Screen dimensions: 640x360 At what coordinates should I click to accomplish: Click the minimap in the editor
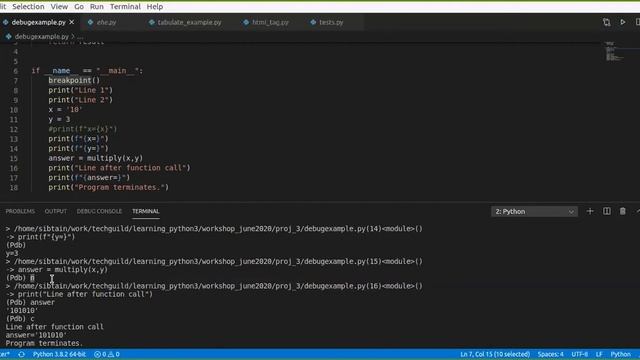click(614, 52)
